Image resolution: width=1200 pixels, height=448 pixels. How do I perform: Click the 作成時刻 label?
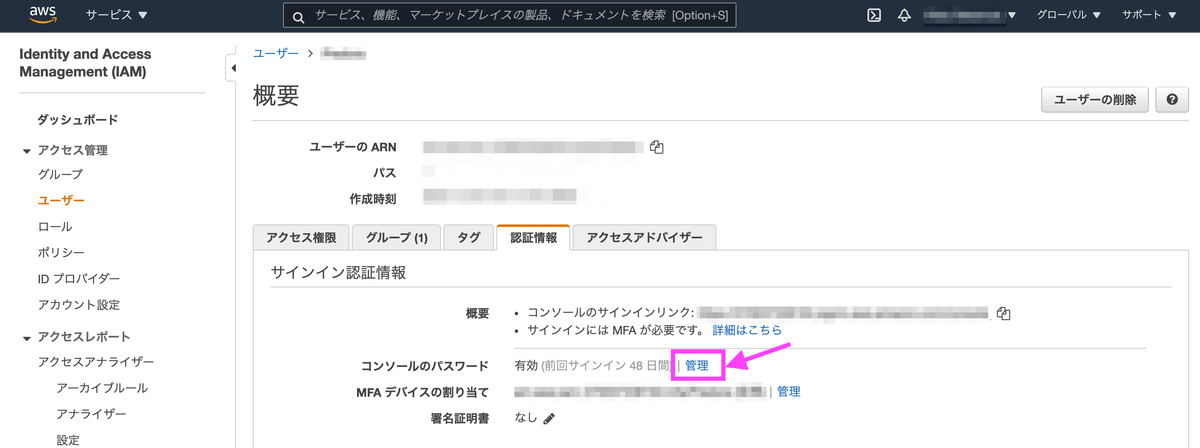pos(373,199)
